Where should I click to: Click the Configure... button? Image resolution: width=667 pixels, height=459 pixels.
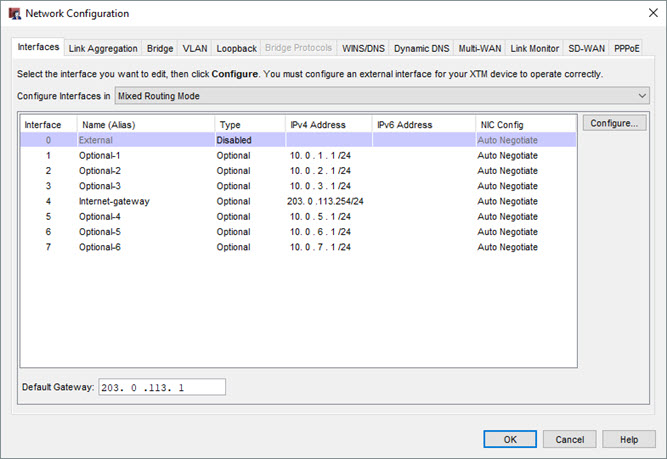click(x=613, y=124)
